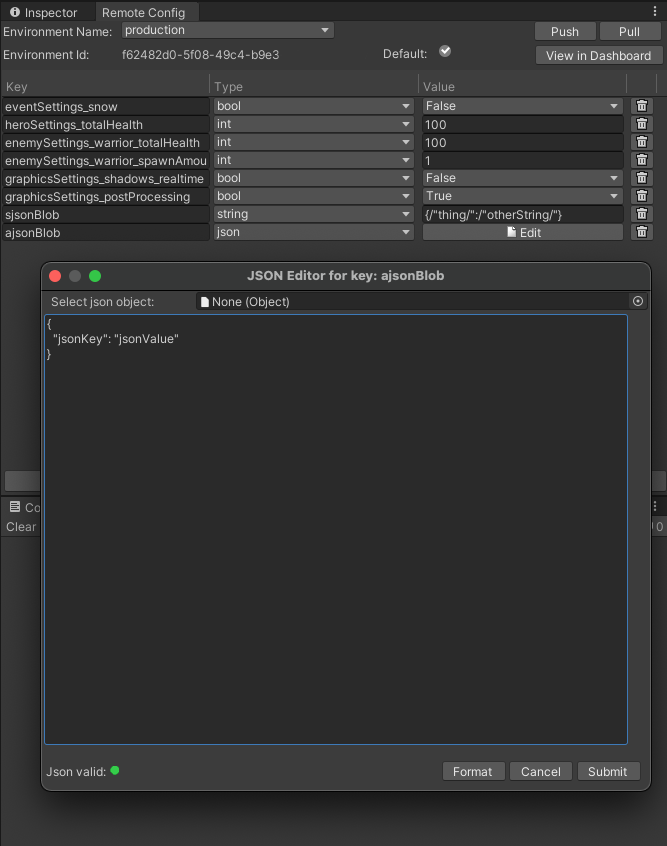Toggle the Default environment checkbox
The image size is (667, 846).
click(445, 52)
